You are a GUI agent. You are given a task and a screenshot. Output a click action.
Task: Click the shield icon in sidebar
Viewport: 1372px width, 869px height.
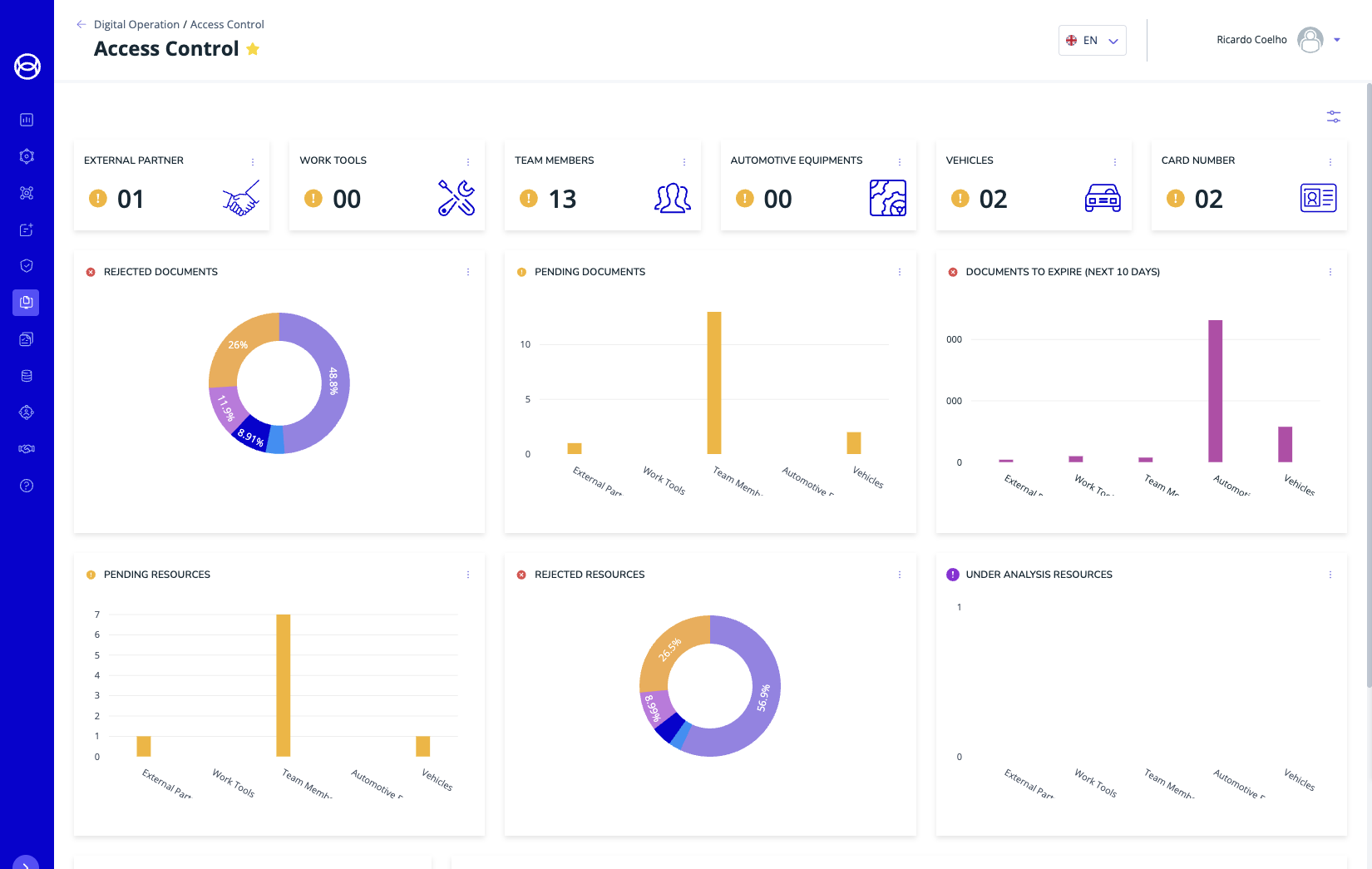pyautogui.click(x=27, y=266)
